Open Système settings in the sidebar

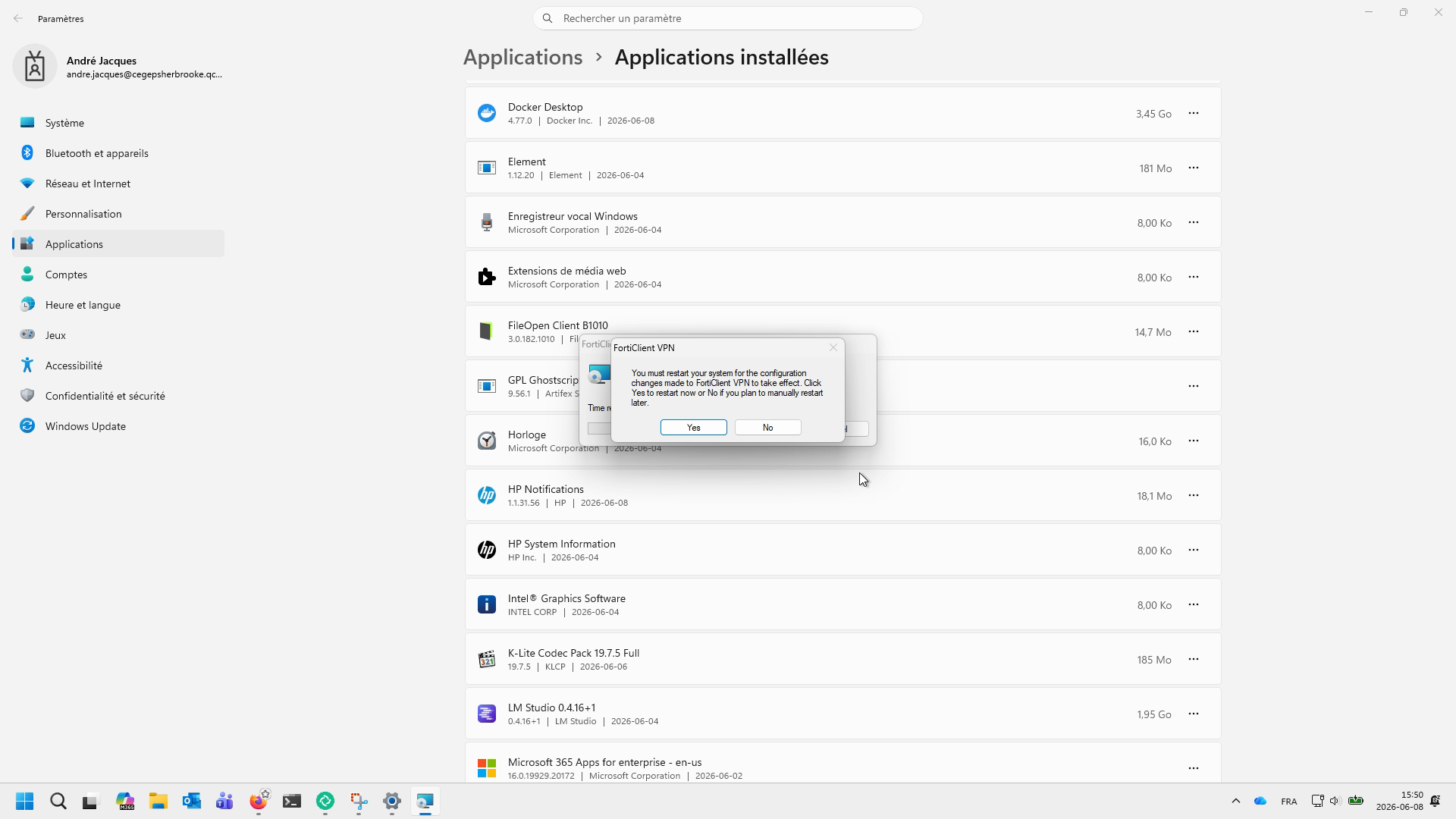[x=118, y=123]
